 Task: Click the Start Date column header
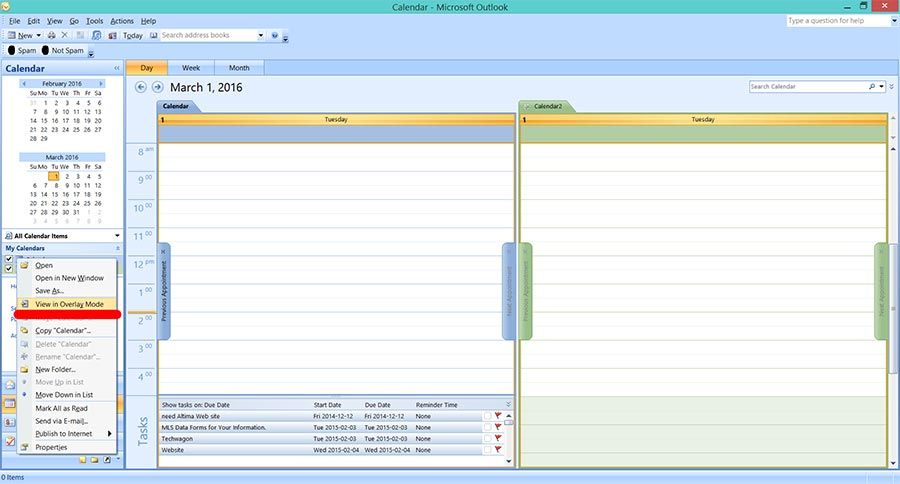[327, 405]
